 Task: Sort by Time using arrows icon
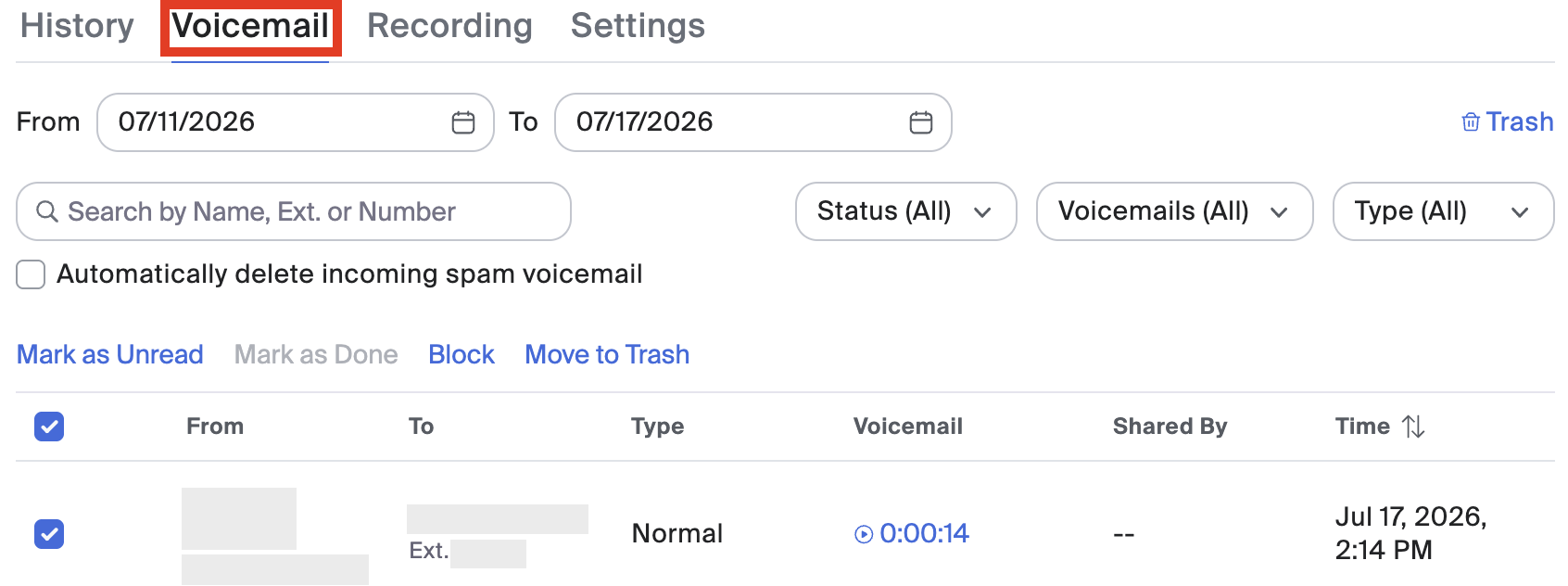click(x=1413, y=427)
